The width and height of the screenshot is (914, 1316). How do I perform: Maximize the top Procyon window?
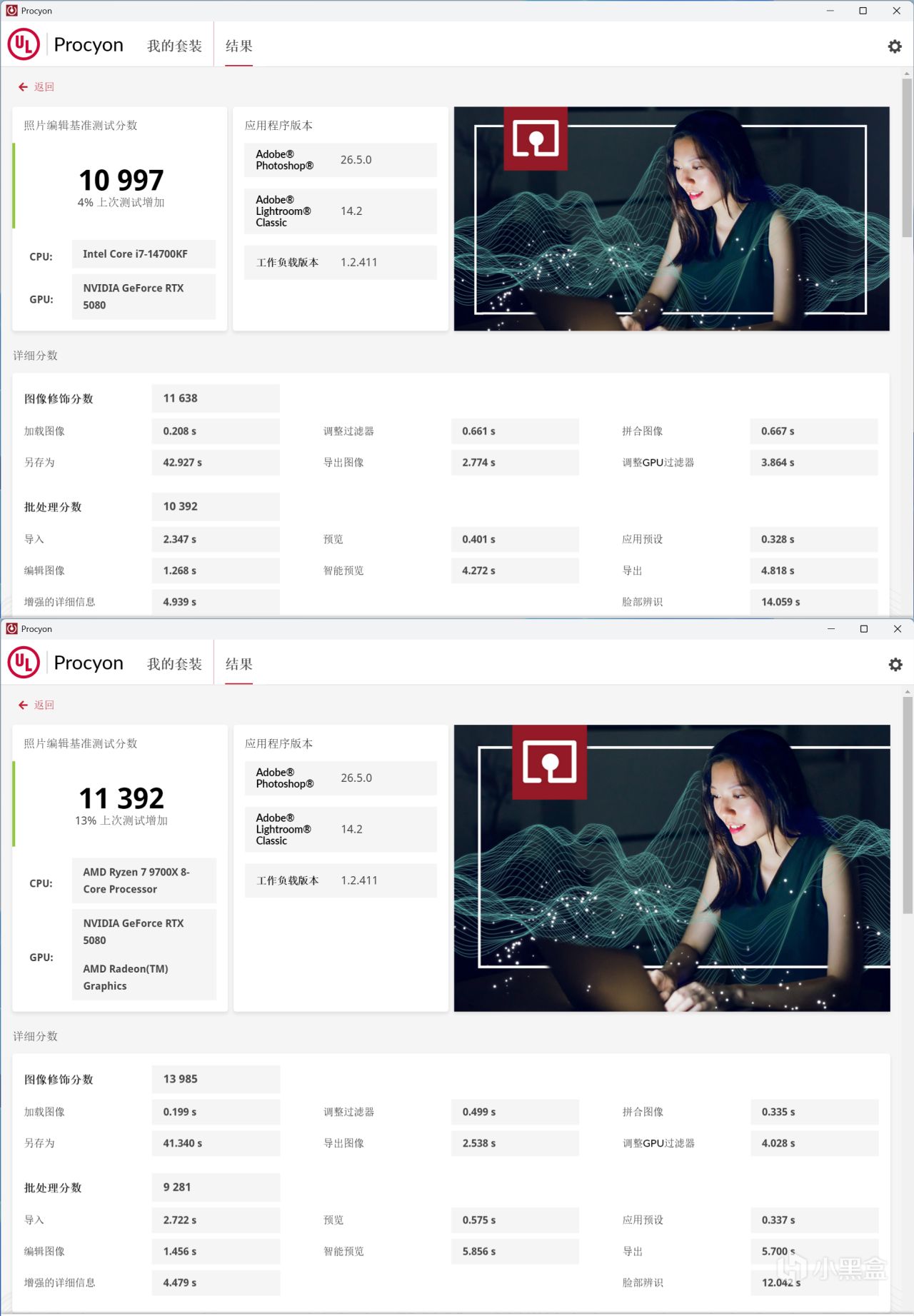[863, 11]
